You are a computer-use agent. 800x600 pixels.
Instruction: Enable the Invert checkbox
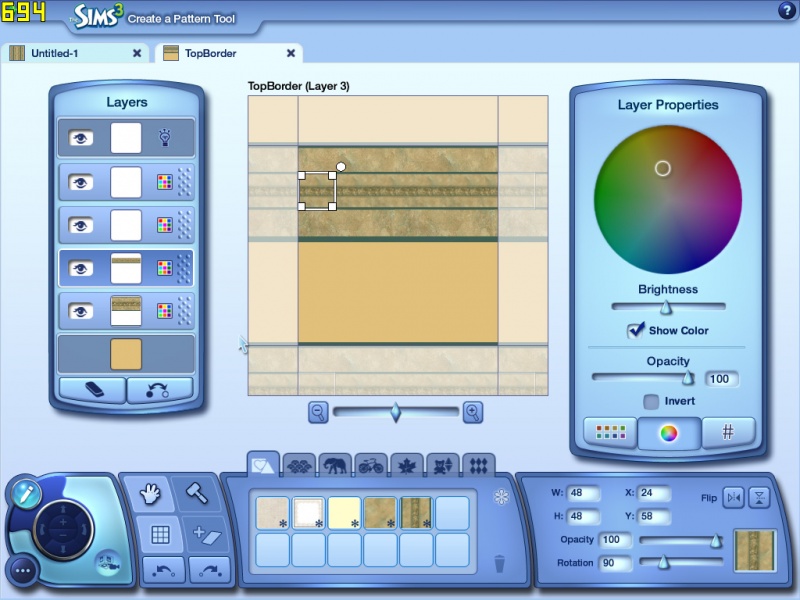[651, 401]
